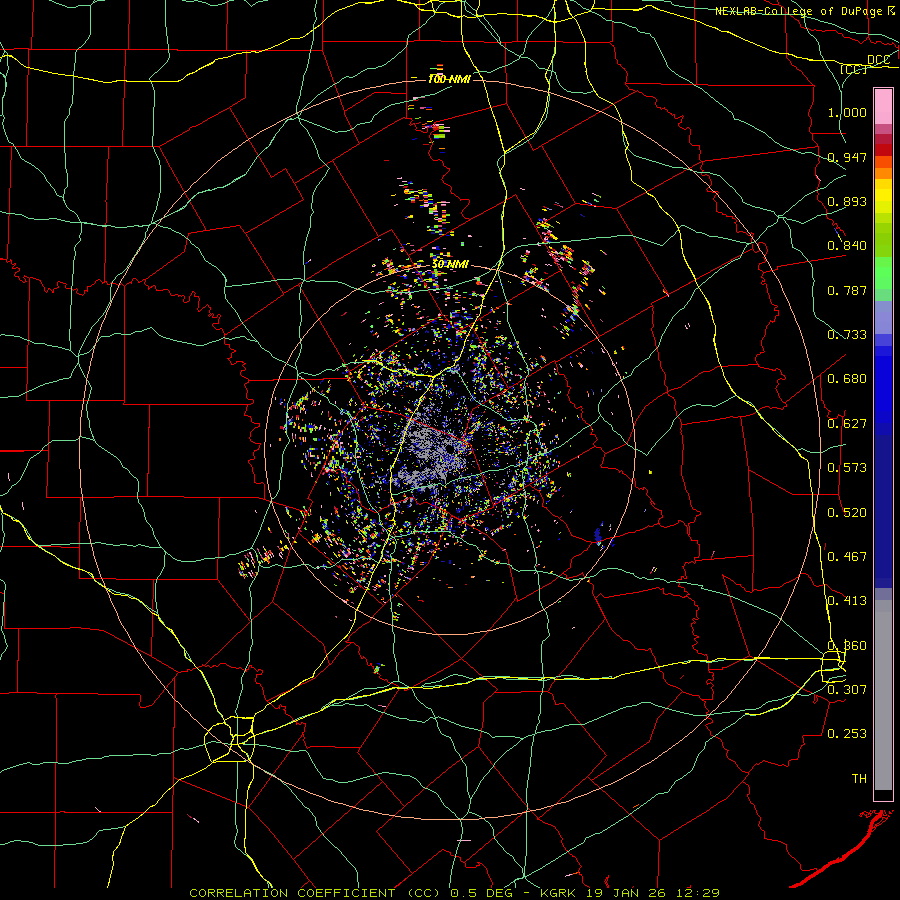Click the 100 NMI range ring label
The width and height of the screenshot is (900, 900).
click(449, 79)
